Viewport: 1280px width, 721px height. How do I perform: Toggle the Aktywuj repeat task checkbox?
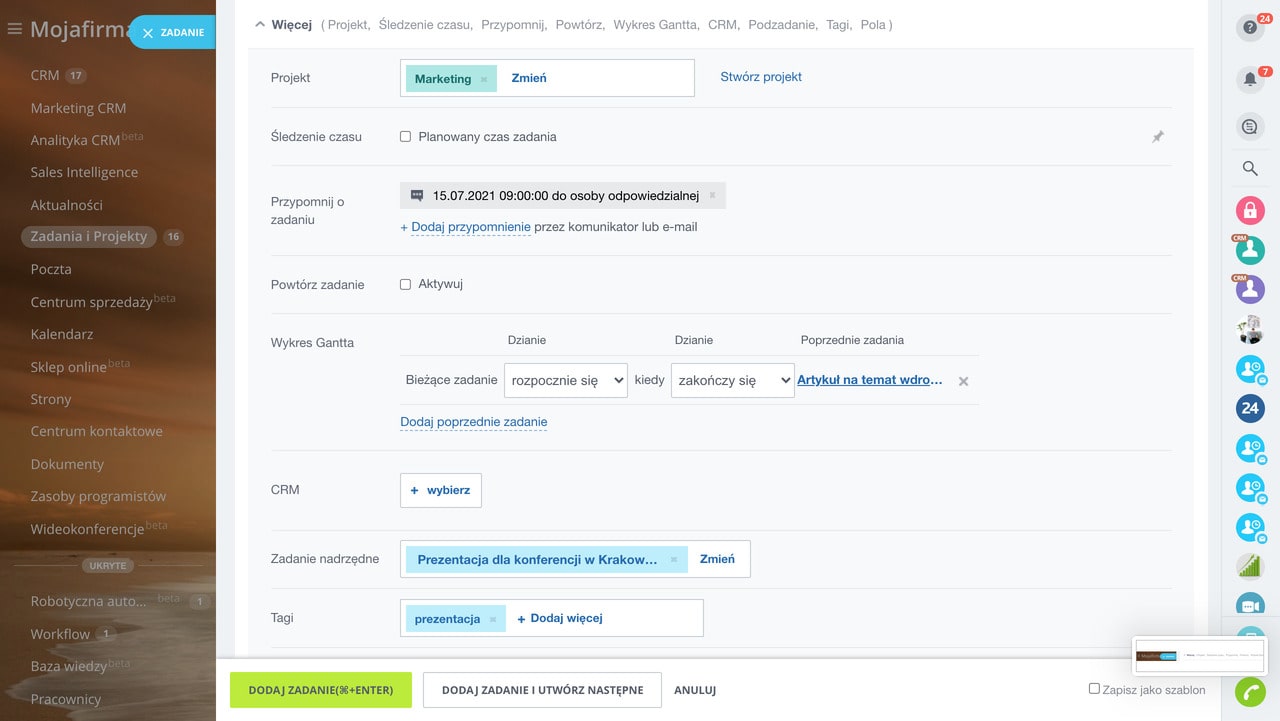point(406,284)
